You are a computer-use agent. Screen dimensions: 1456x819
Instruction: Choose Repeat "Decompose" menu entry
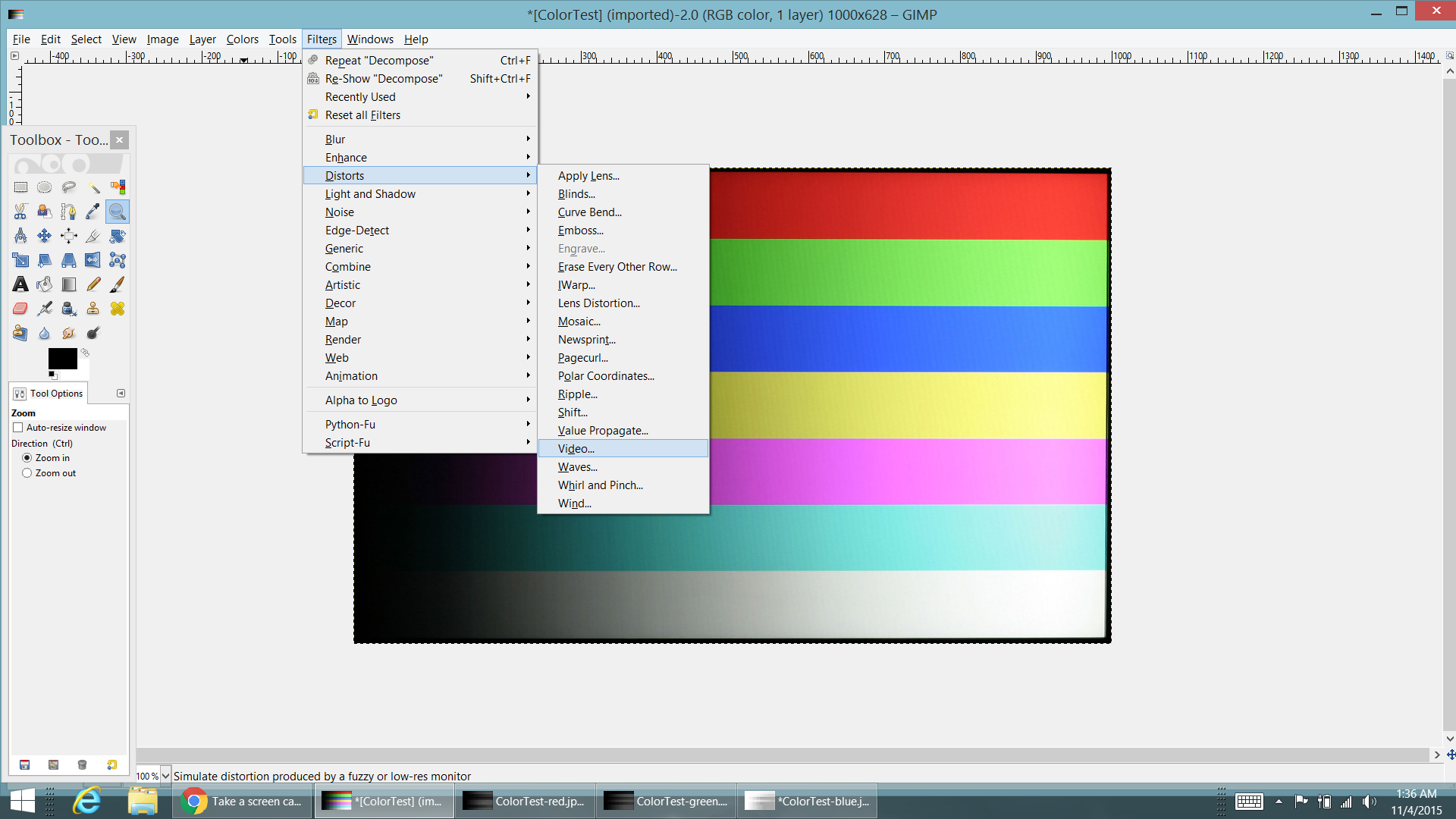tap(420, 60)
